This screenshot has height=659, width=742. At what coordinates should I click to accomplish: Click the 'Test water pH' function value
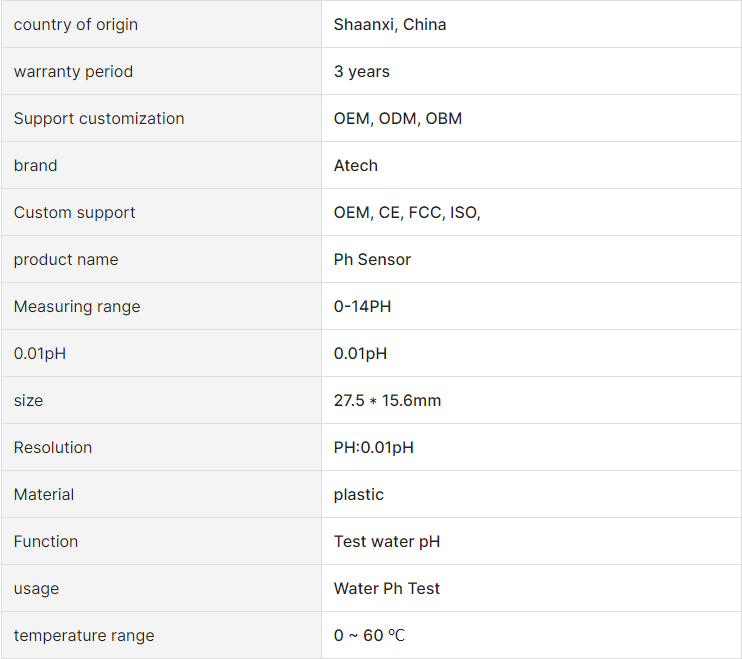point(387,541)
